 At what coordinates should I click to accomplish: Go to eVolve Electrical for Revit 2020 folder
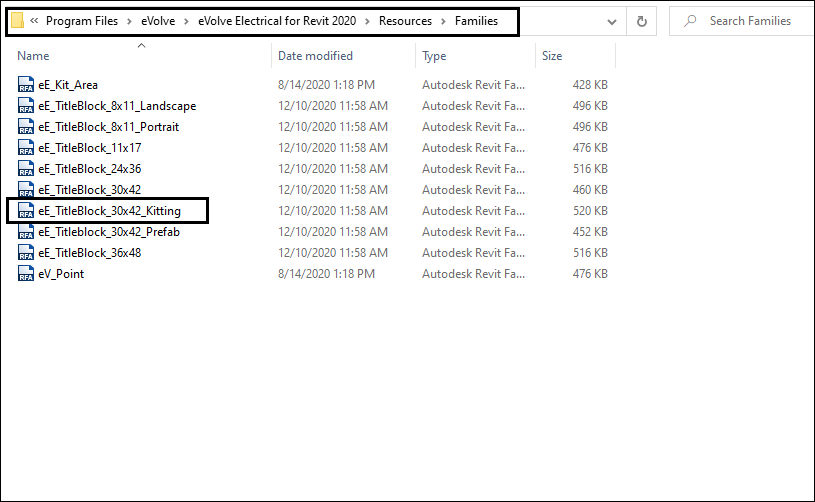tap(277, 21)
